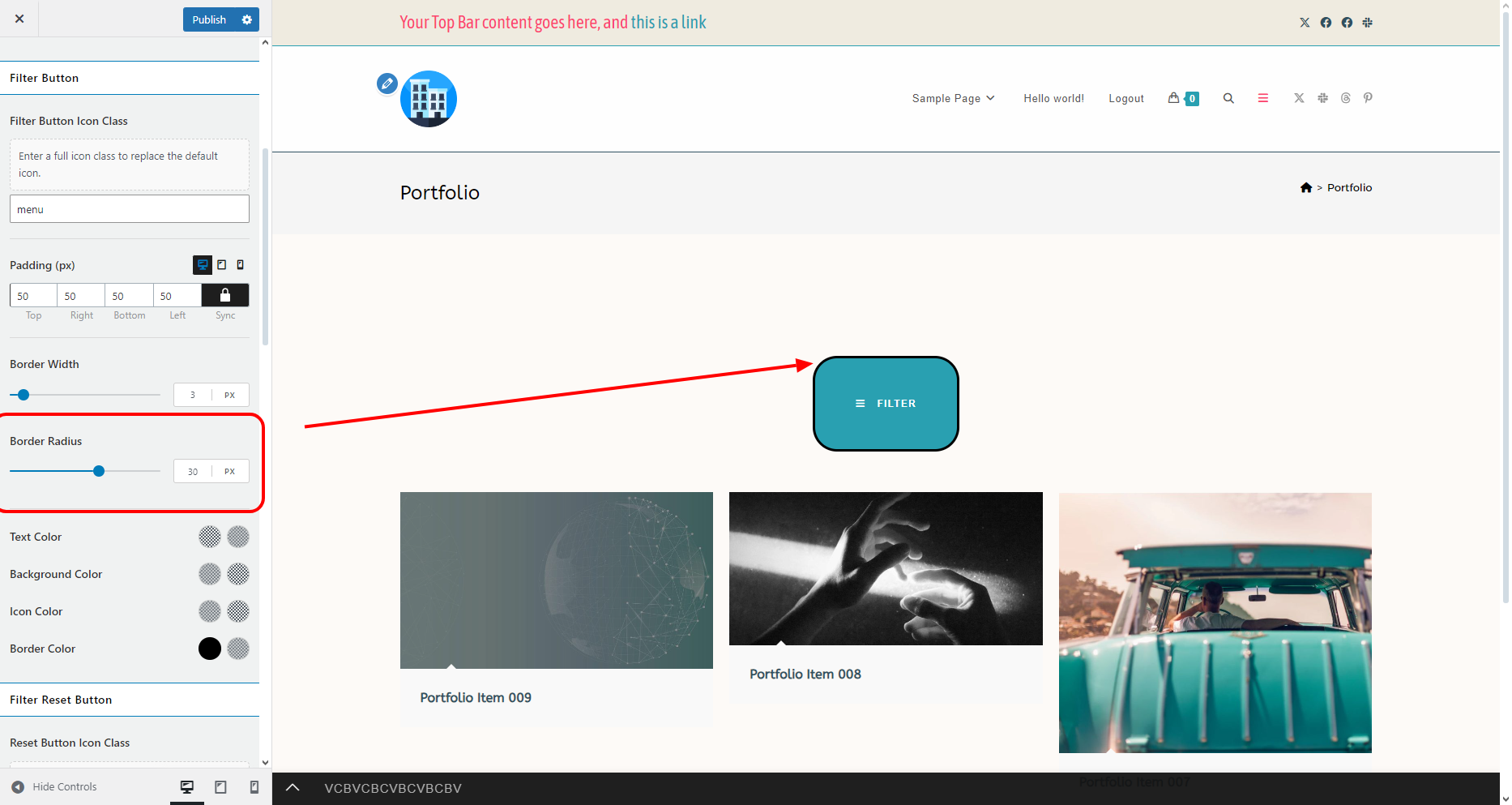Click the Logout menu item

[x=1126, y=98]
